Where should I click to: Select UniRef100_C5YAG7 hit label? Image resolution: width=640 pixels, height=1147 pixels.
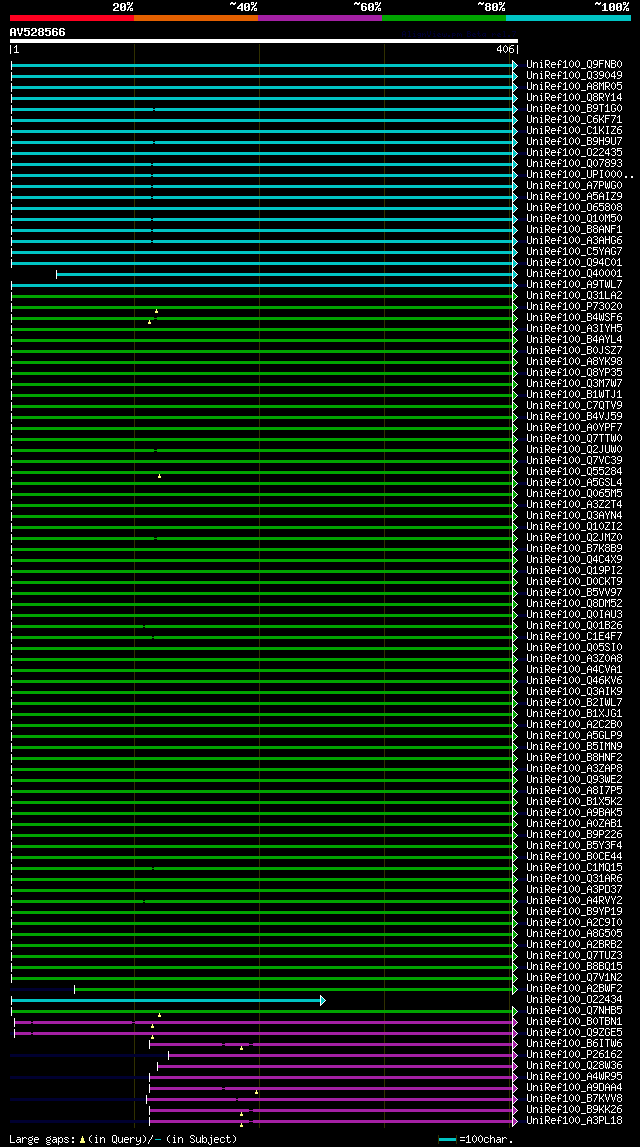[x=574, y=252]
